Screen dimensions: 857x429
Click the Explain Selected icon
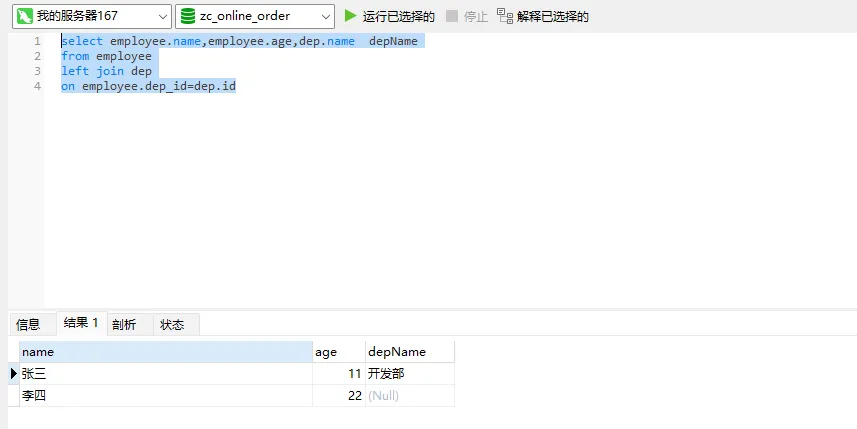[x=505, y=16]
